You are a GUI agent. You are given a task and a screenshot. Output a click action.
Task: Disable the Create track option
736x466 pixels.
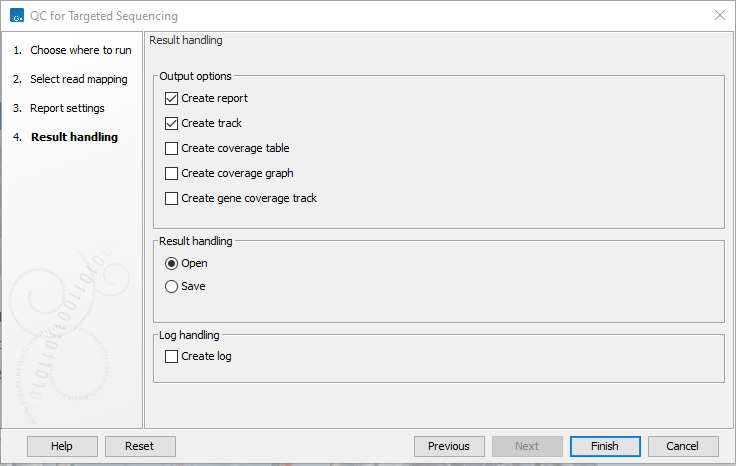pyautogui.click(x=172, y=124)
